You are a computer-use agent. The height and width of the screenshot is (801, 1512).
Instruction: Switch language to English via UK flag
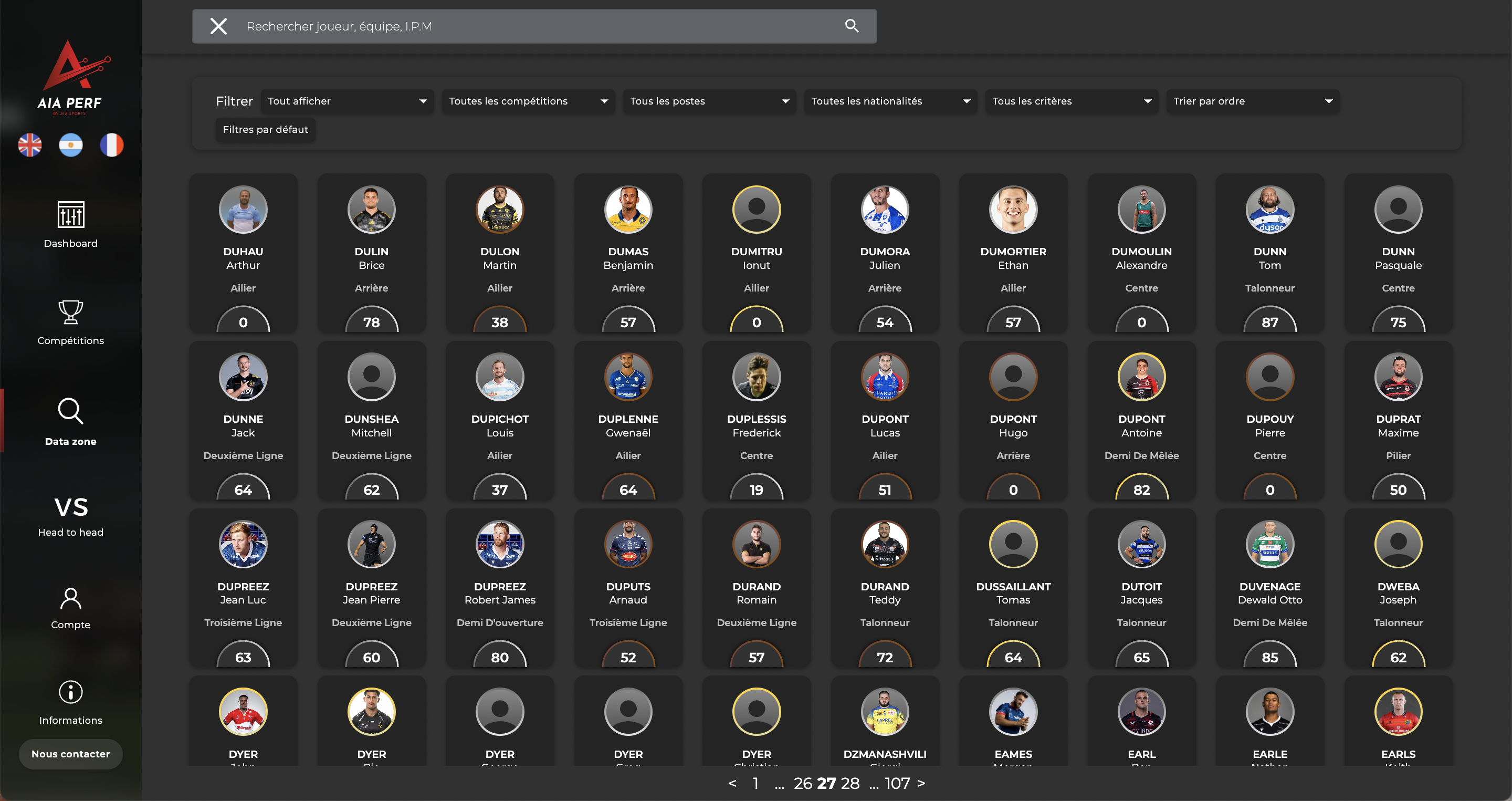(x=30, y=145)
